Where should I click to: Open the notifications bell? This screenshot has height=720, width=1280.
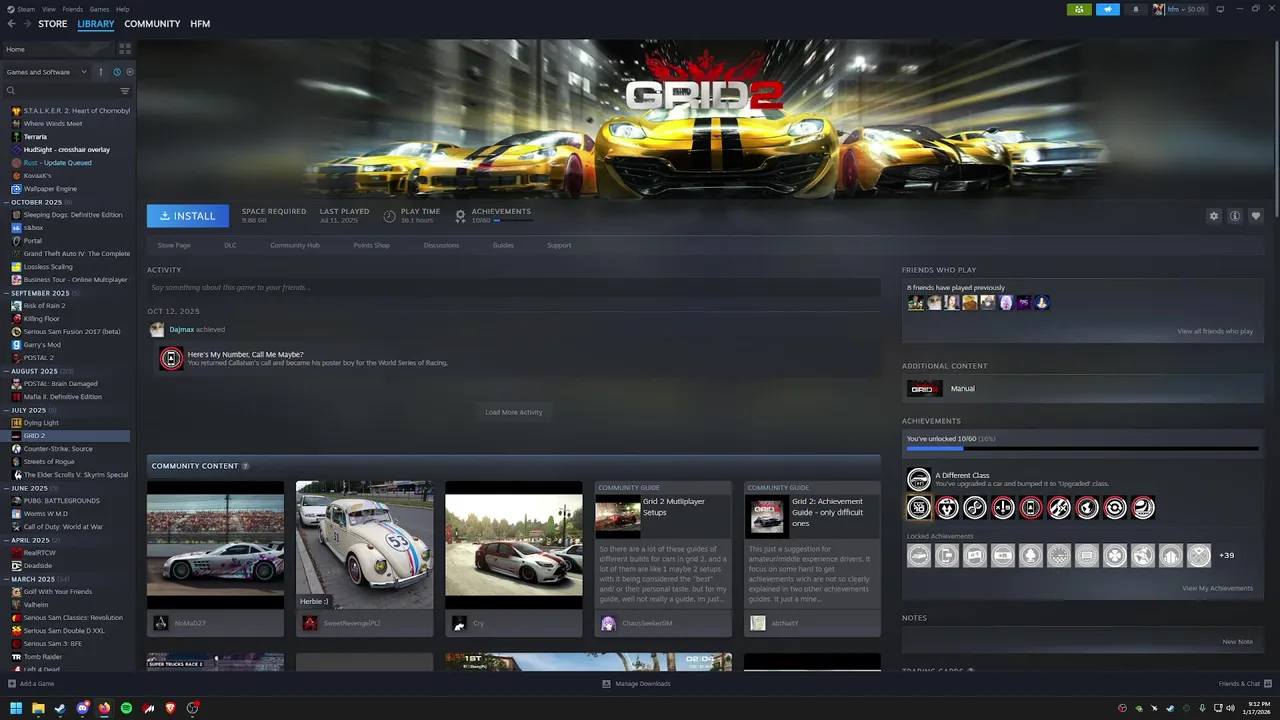pos(1135,9)
